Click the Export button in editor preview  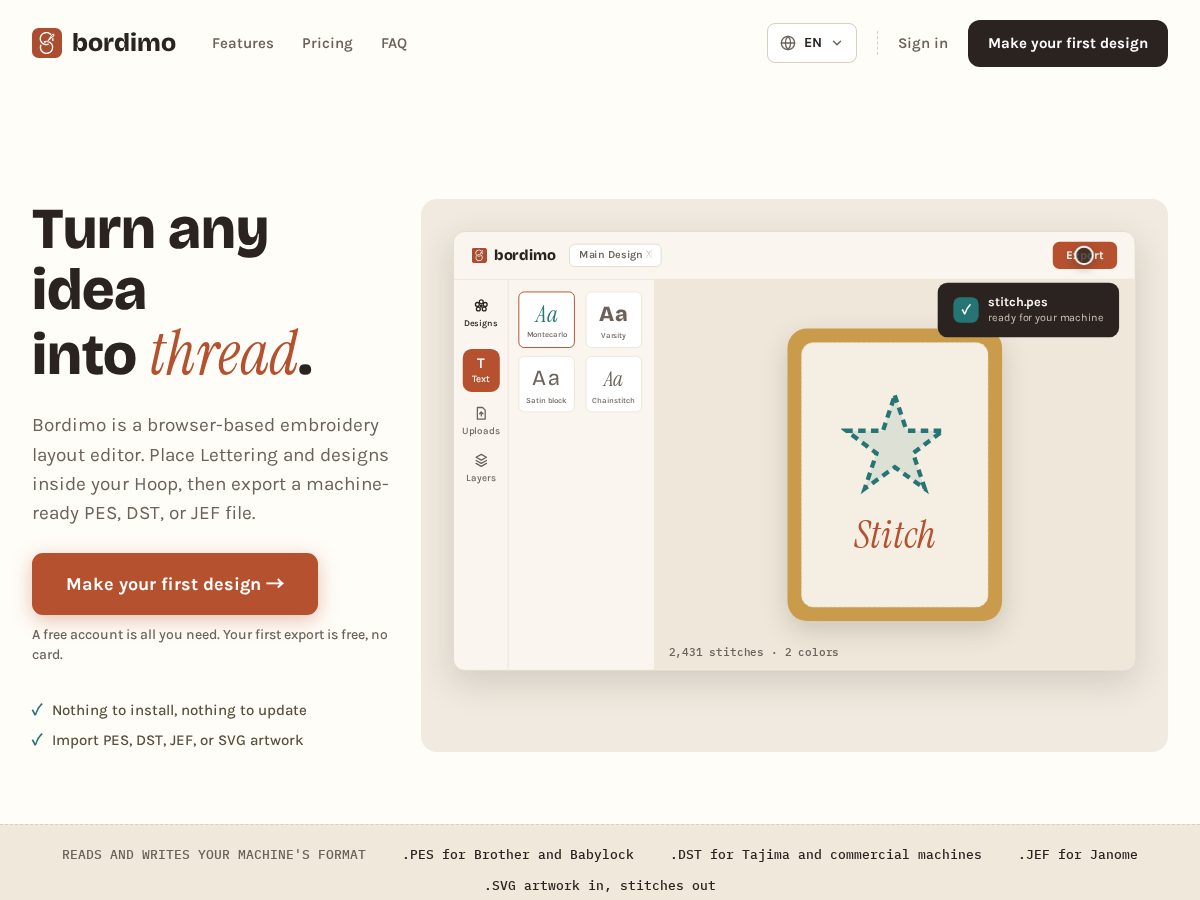point(1085,255)
